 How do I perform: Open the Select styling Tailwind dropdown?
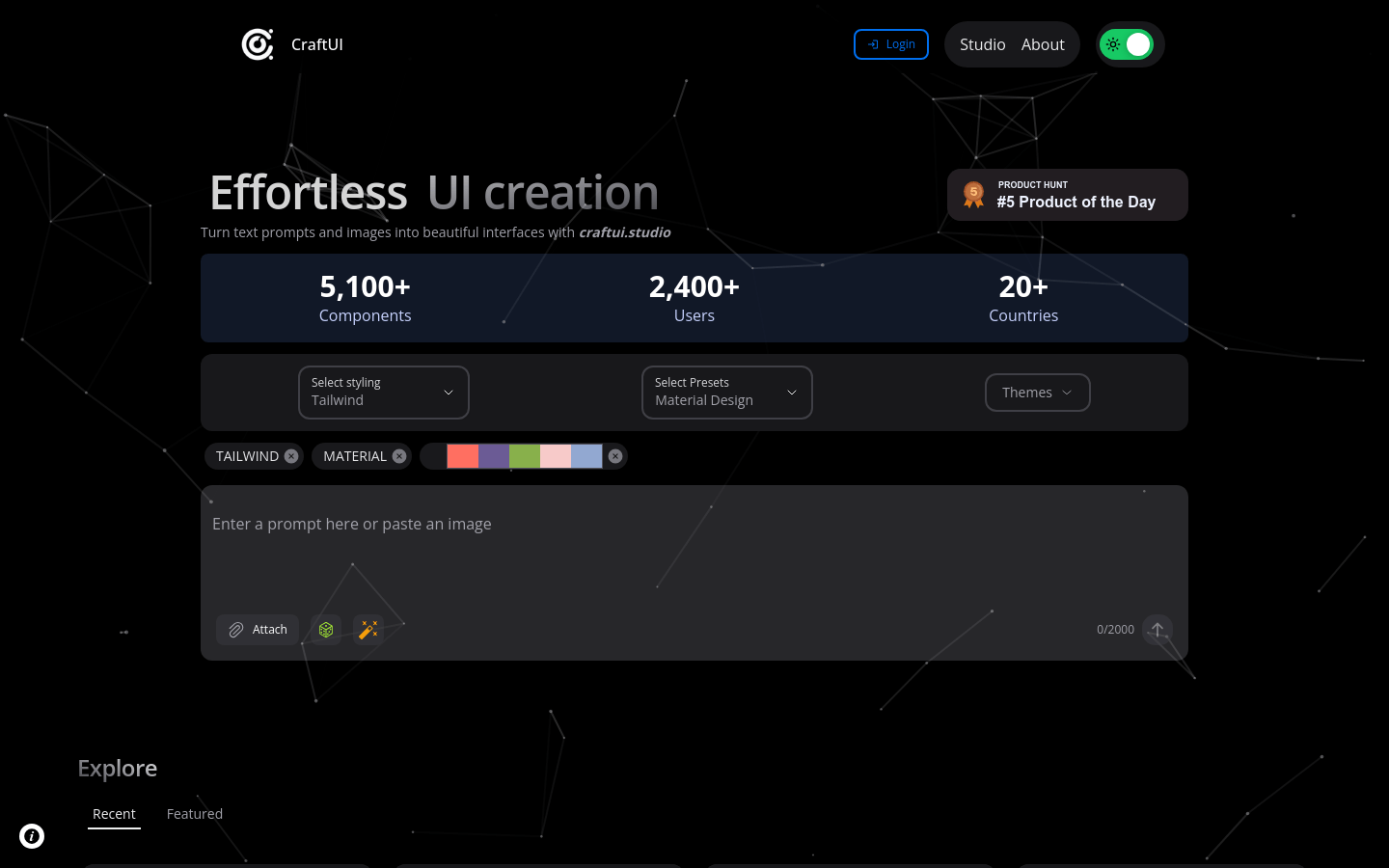point(384,393)
